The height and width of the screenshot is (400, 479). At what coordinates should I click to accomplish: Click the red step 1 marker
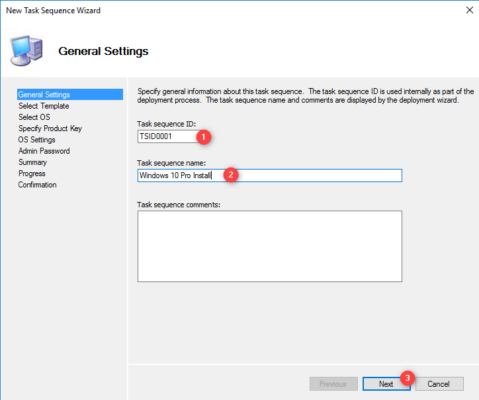pos(204,137)
